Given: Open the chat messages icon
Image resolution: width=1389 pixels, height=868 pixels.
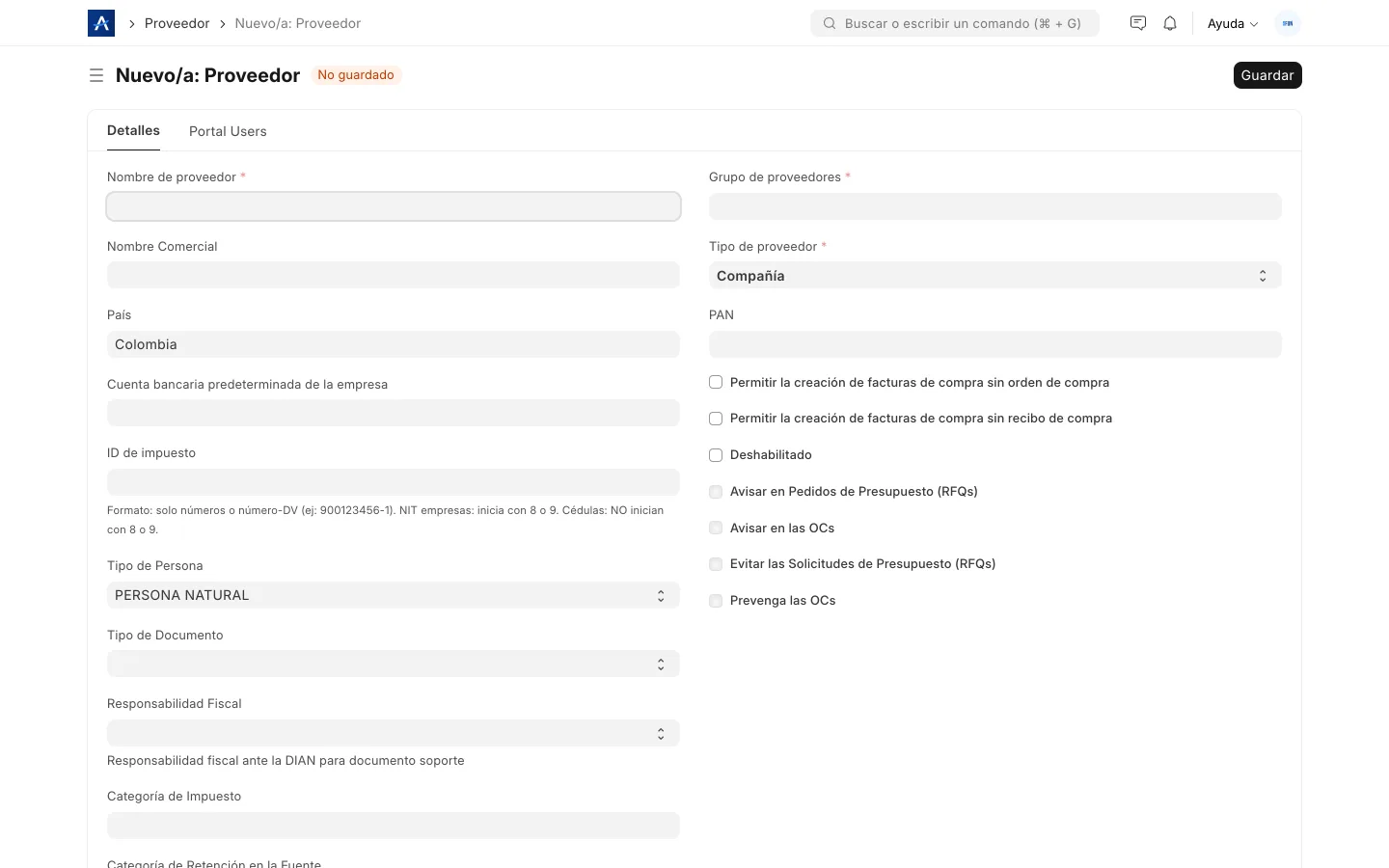Looking at the screenshot, I should coord(1138,23).
